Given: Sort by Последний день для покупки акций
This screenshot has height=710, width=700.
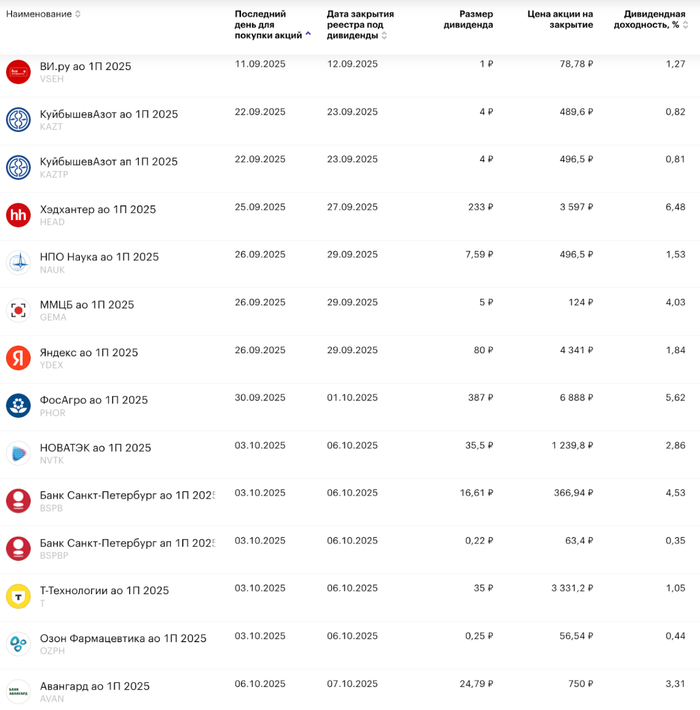Looking at the screenshot, I should pyautogui.click(x=270, y=24).
